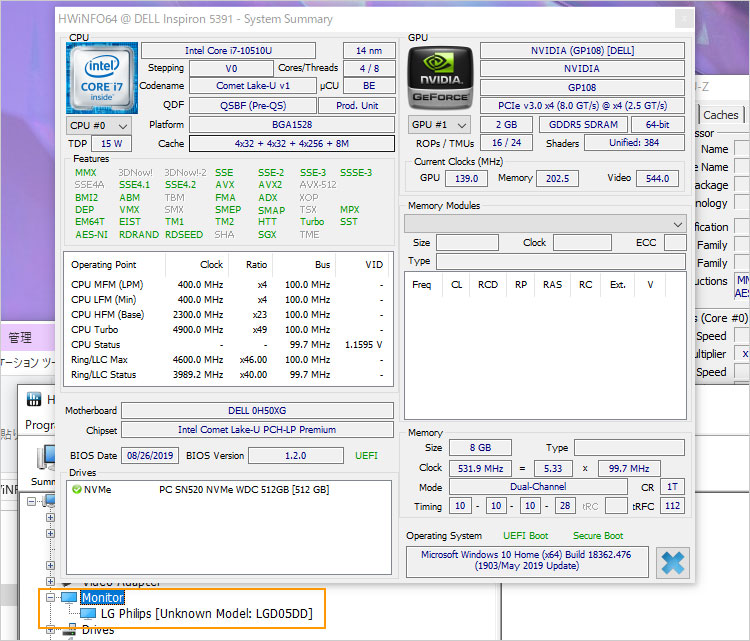Click the Monitor category icon in tree
750x641 pixels.
click(x=69, y=597)
